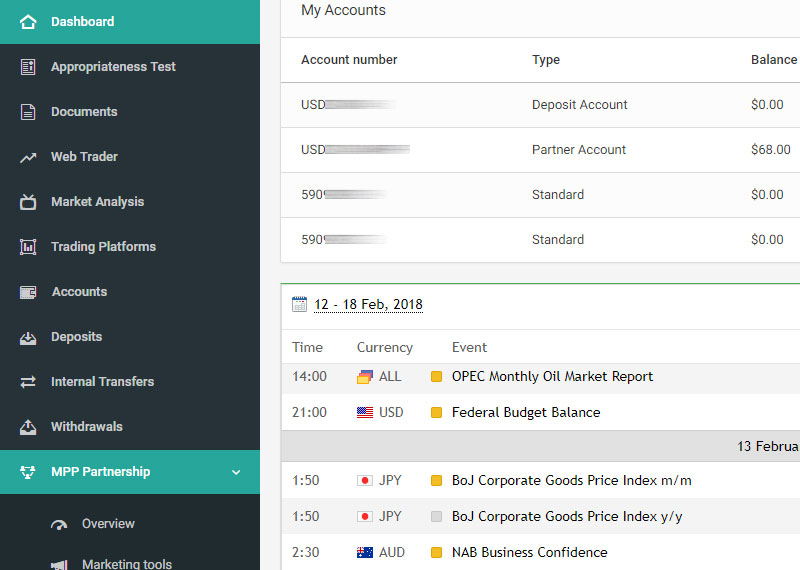Open the Marketing tools link
800x570 pixels.
click(126, 564)
